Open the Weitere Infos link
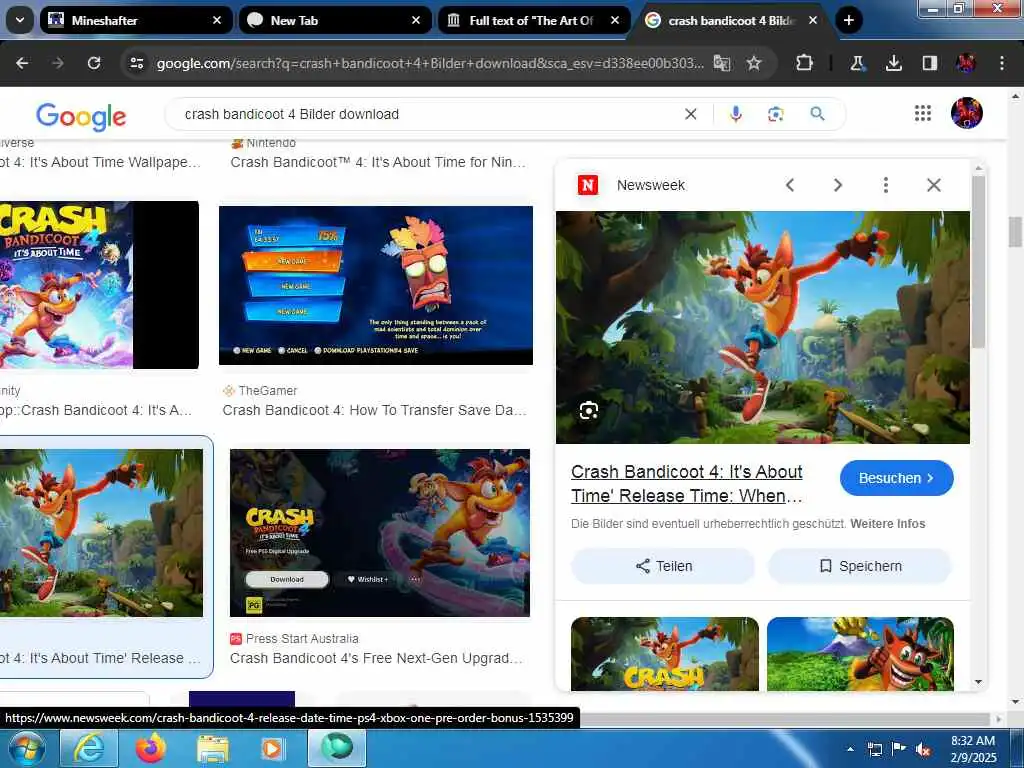 [x=888, y=524]
